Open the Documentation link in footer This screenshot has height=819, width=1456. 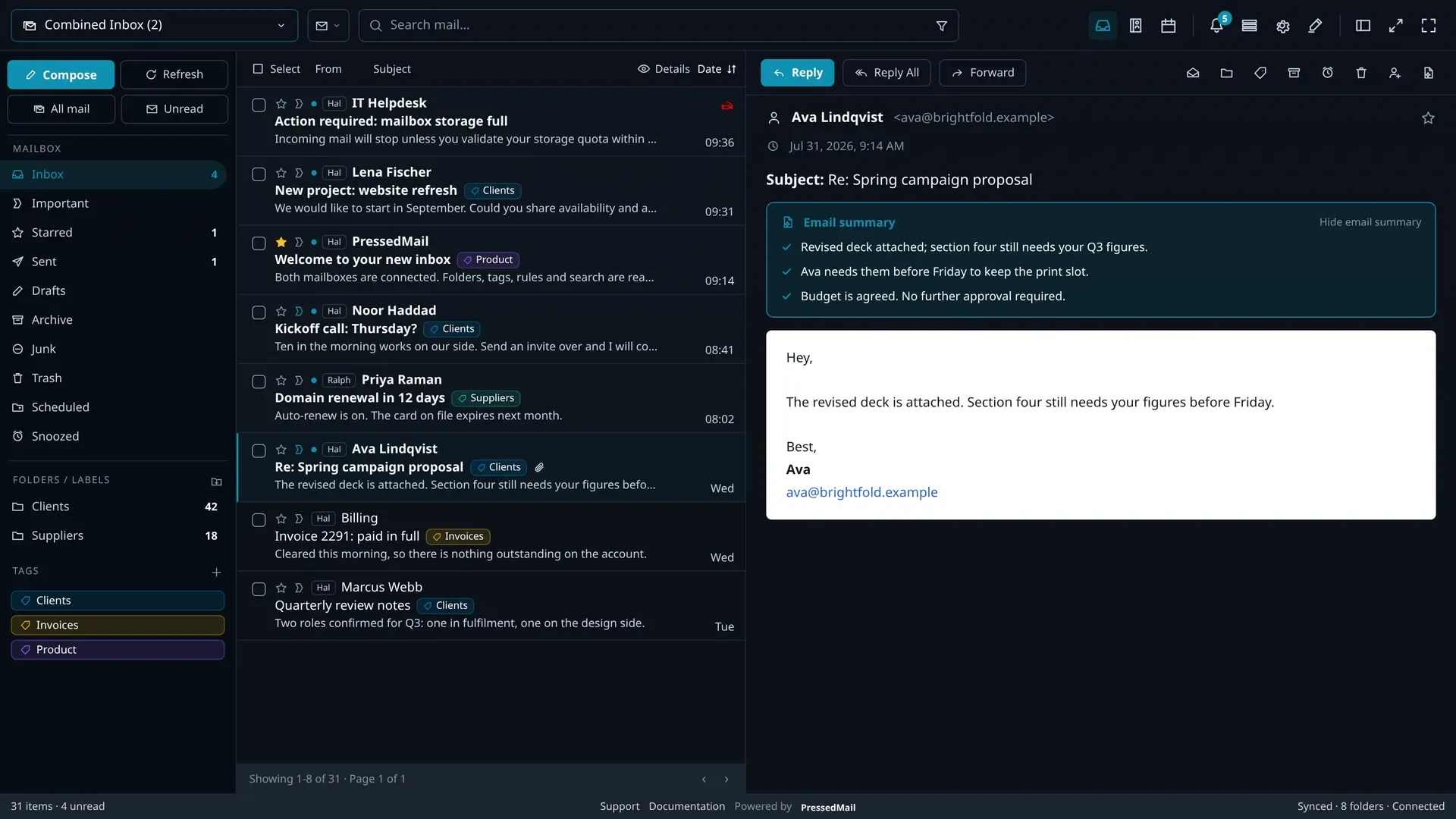[x=686, y=807]
